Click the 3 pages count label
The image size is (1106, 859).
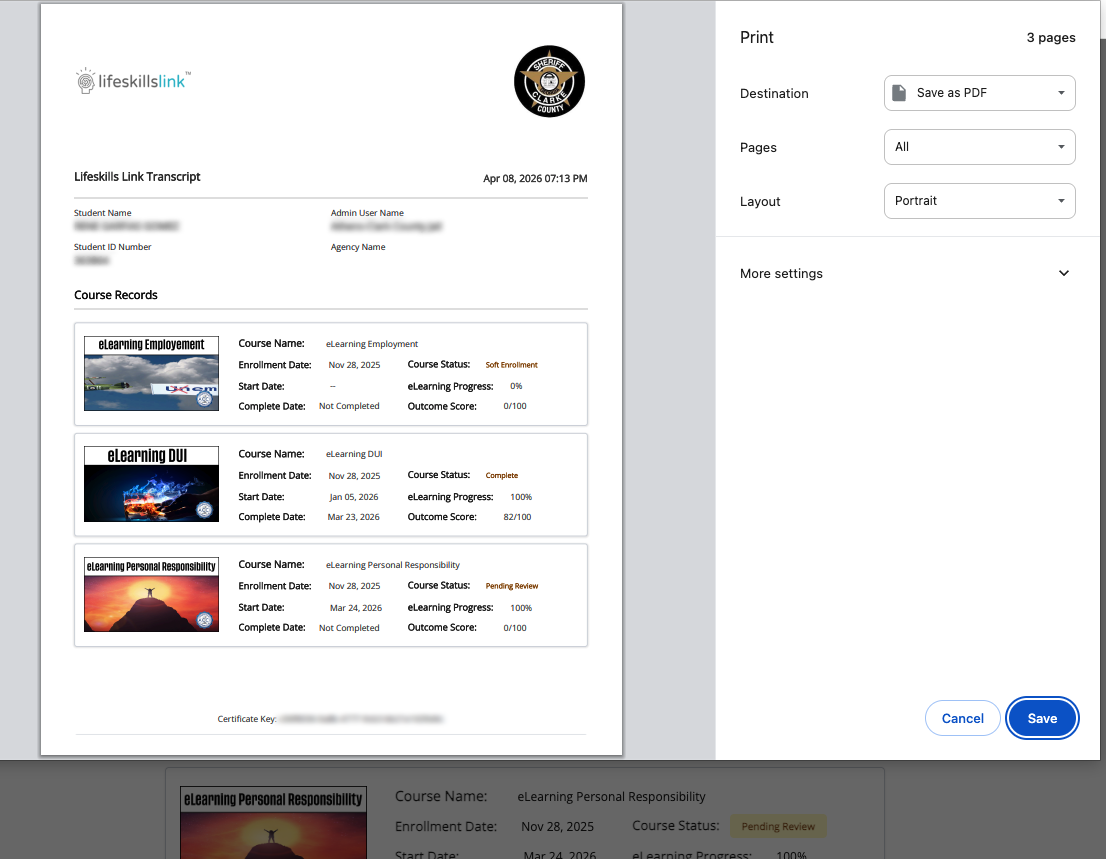(x=1050, y=38)
